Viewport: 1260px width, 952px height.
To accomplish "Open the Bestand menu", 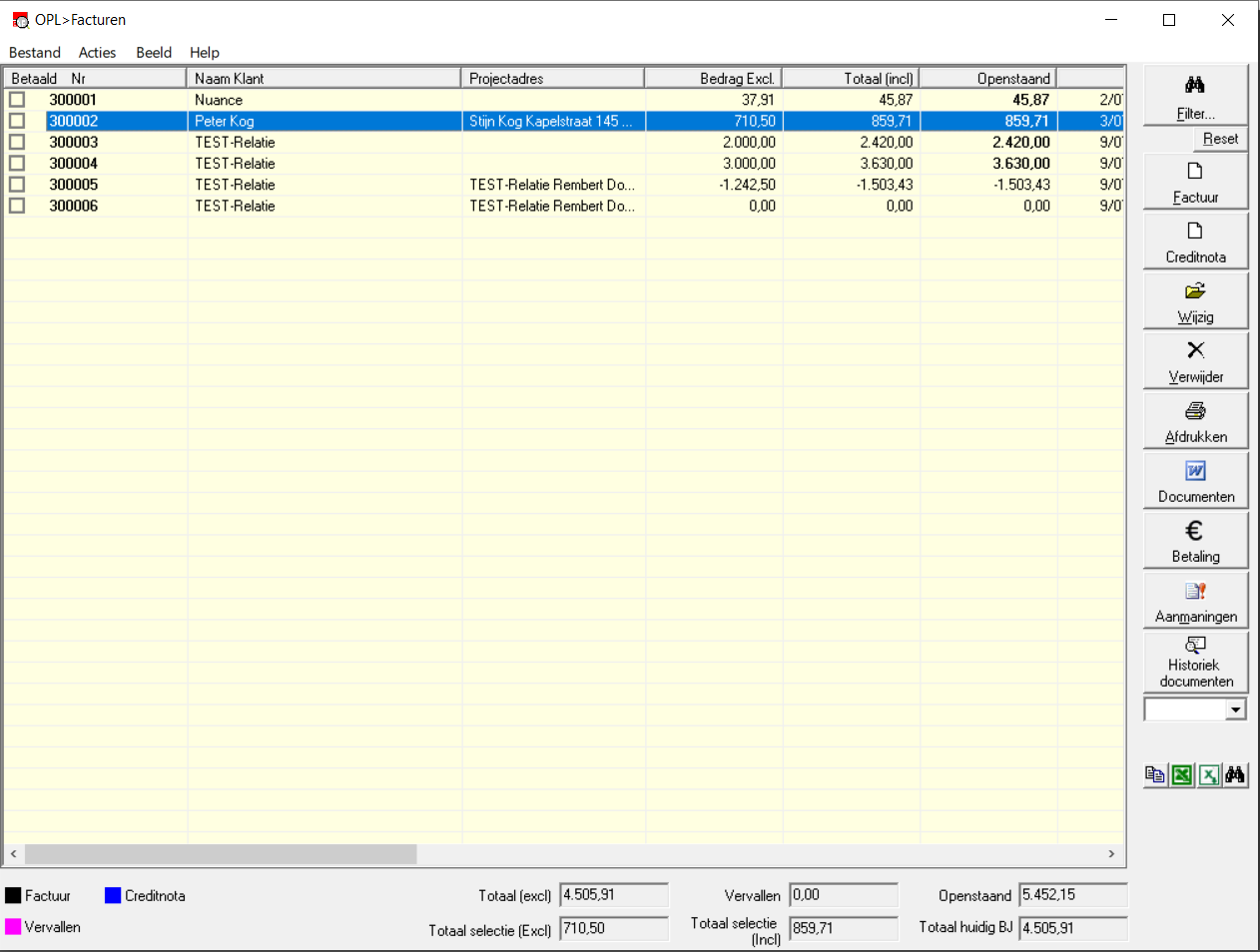I will 35,52.
